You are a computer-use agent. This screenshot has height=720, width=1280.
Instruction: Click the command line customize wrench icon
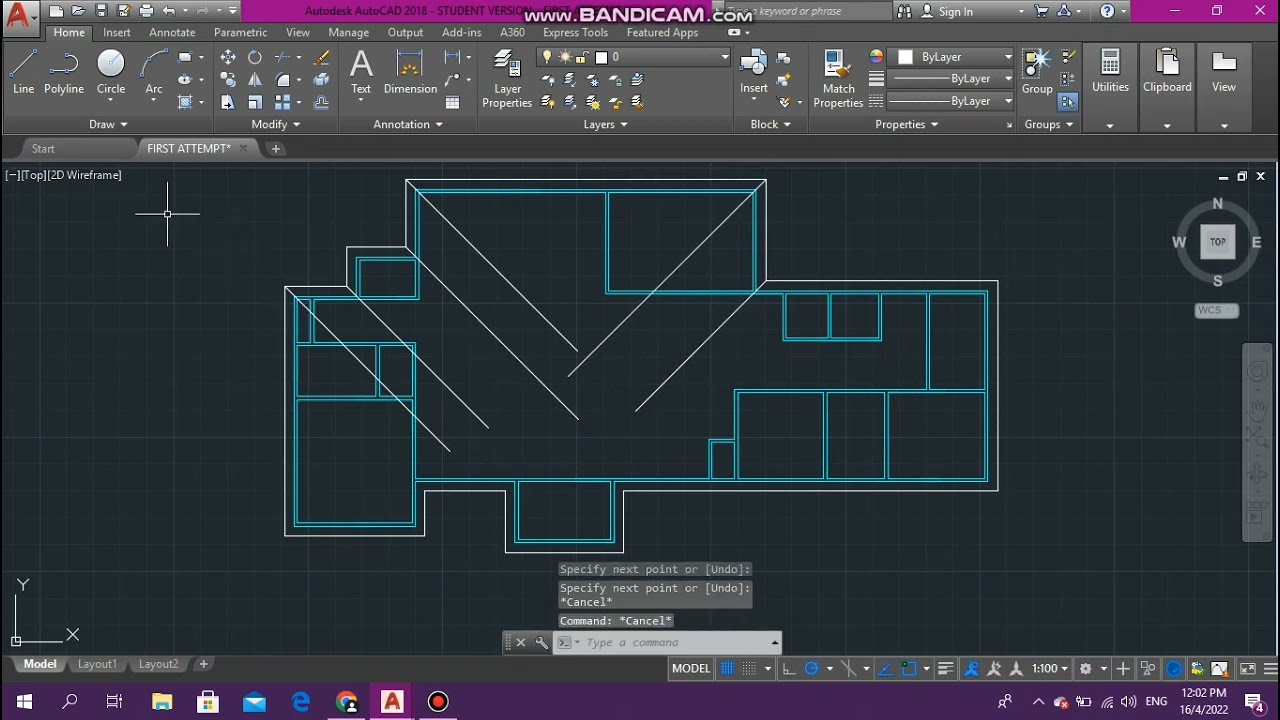[x=541, y=643]
